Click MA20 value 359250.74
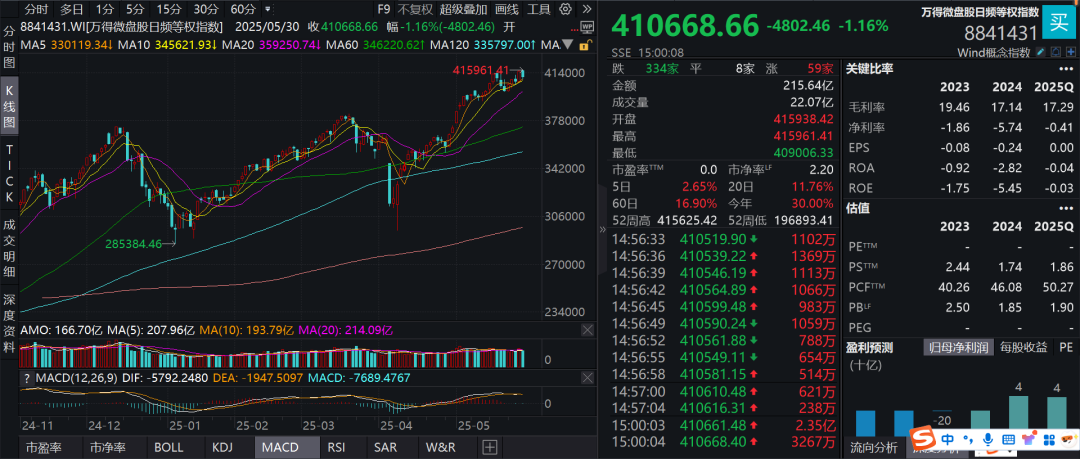The image size is (1080, 459). (x=290, y=45)
